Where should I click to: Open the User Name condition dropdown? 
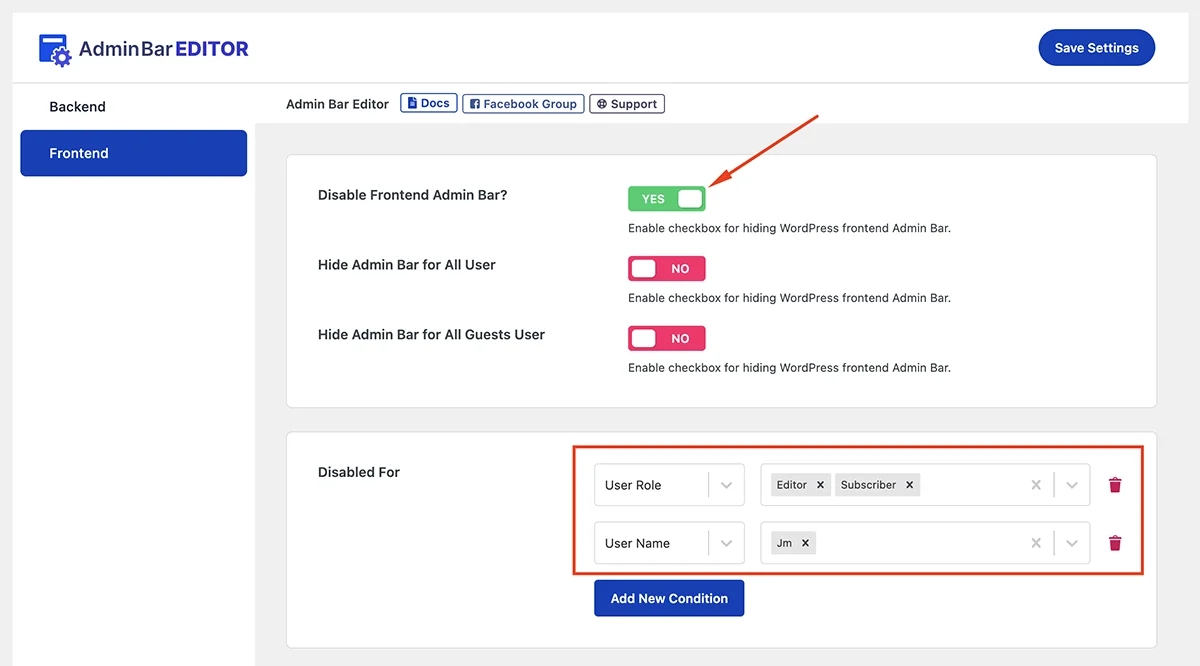pyautogui.click(x=727, y=542)
